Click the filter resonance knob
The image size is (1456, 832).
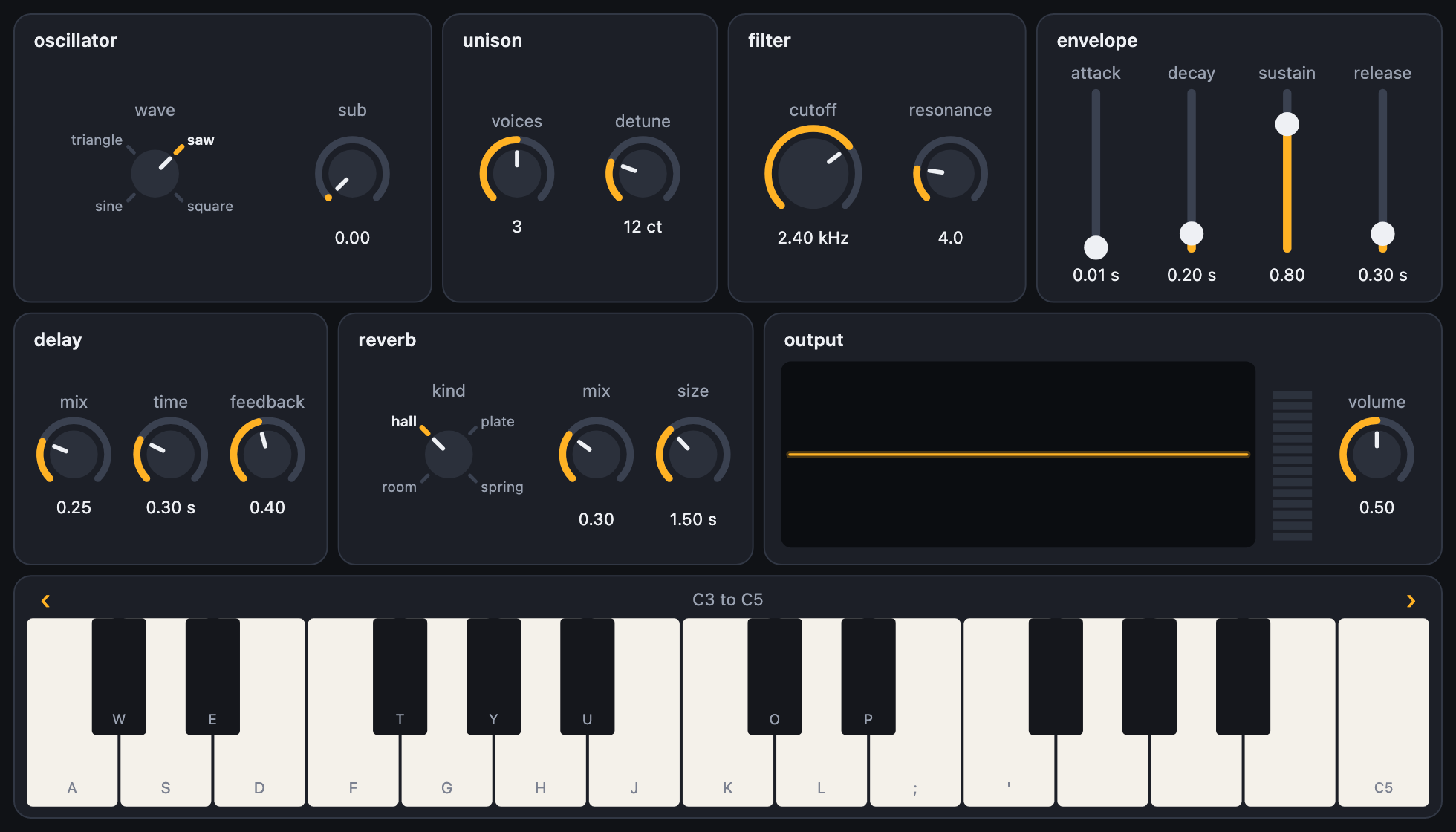pos(950,173)
